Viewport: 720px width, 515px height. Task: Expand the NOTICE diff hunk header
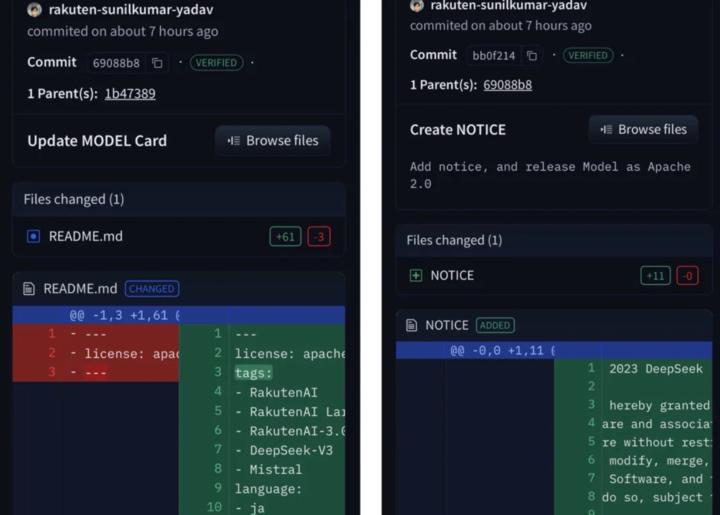pyautogui.click(x=502, y=351)
